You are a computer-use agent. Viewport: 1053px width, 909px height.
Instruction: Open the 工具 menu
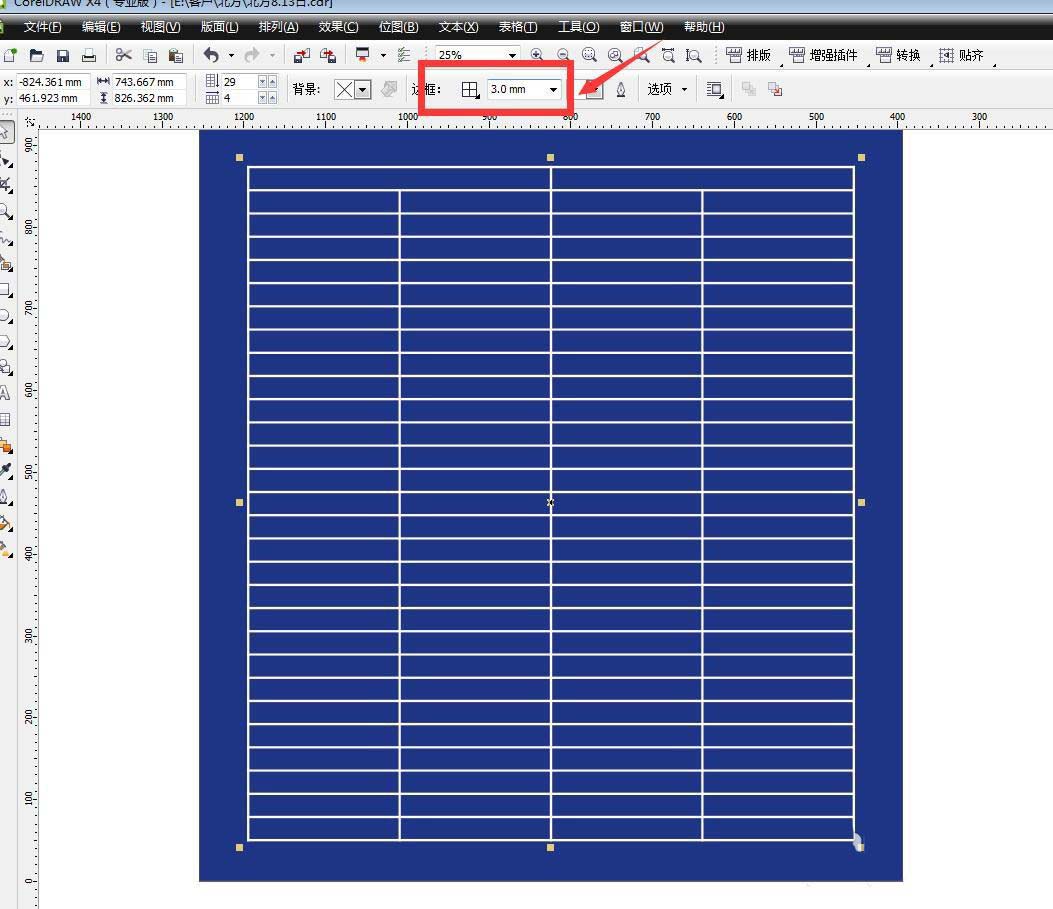click(x=578, y=27)
